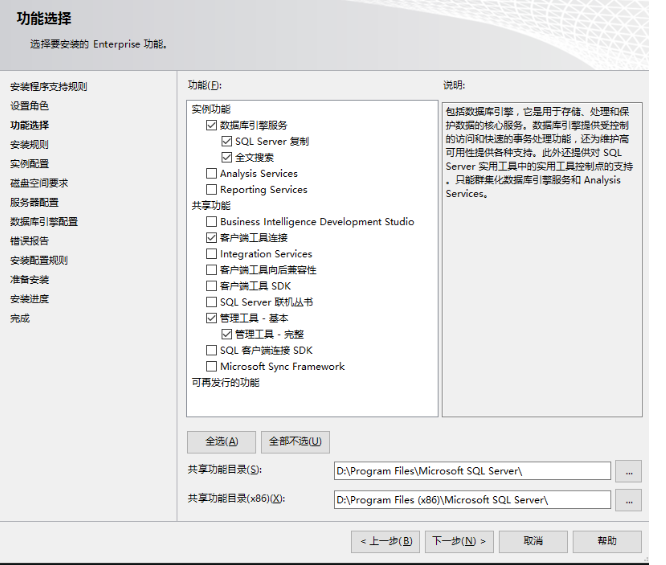Enable the Microsoft Sync Framework checkbox
This screenshot has width=666, height=565.
pos(211,366)
